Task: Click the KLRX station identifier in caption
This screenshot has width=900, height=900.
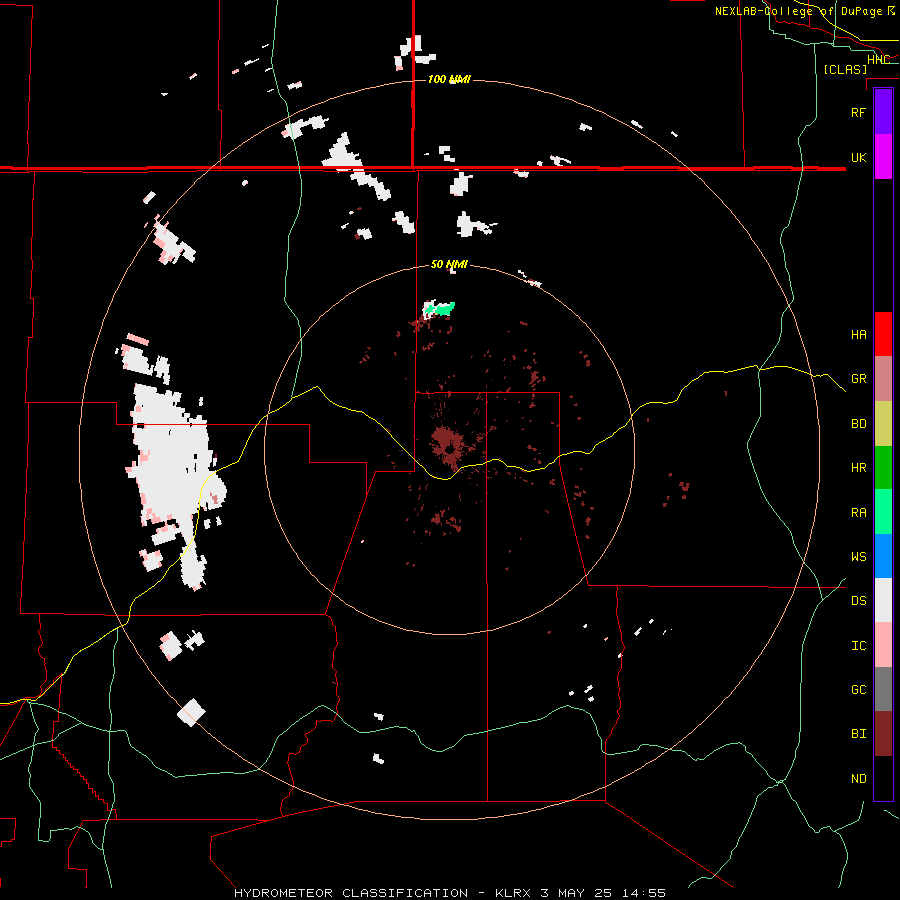Action: 515,893
